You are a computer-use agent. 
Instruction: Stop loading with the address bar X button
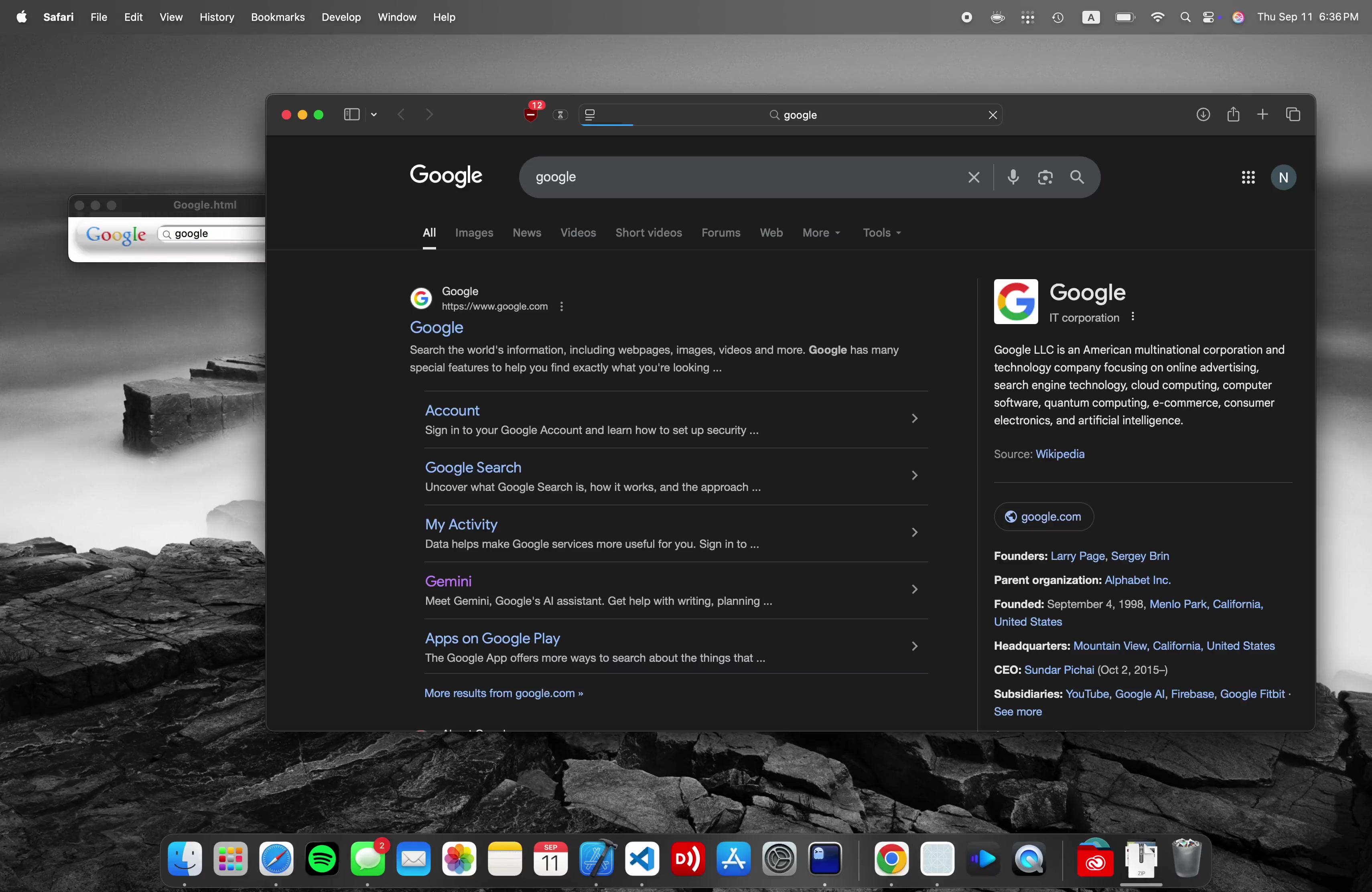pos(992,115)
